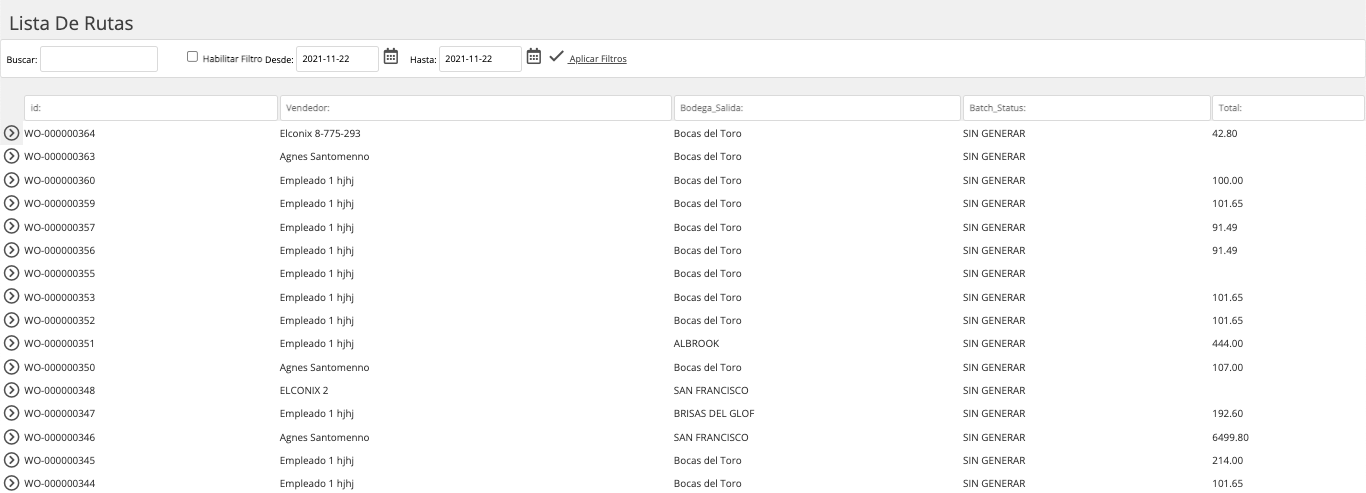Viewport: 1366px width, 493px height.
Task: Click Agnes Santomenno in row WO-000000346
Action: pyautogui.click(x=324, y=437)
